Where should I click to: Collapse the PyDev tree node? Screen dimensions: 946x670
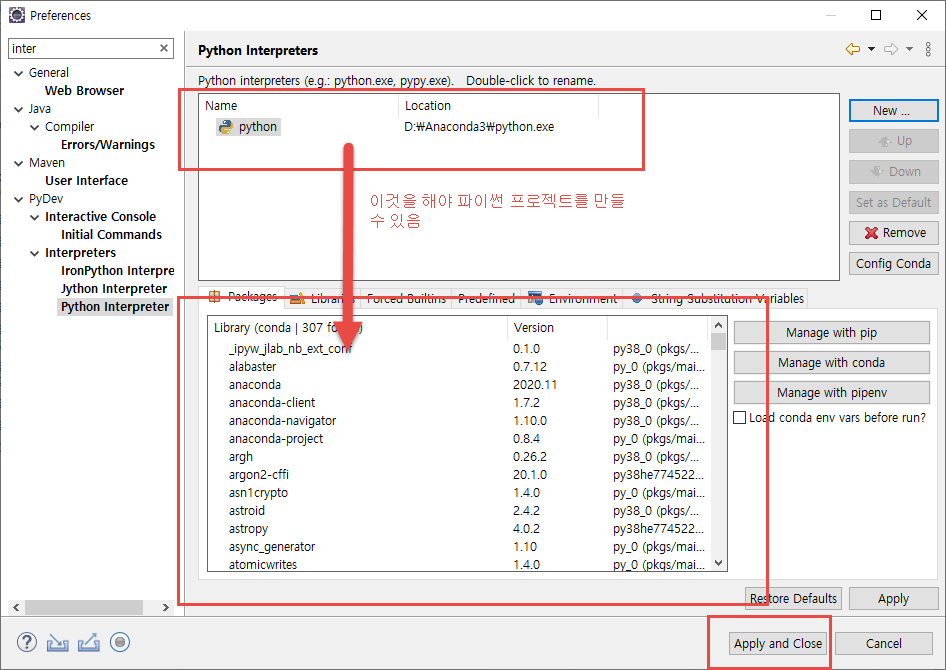(x=19, y=199)
